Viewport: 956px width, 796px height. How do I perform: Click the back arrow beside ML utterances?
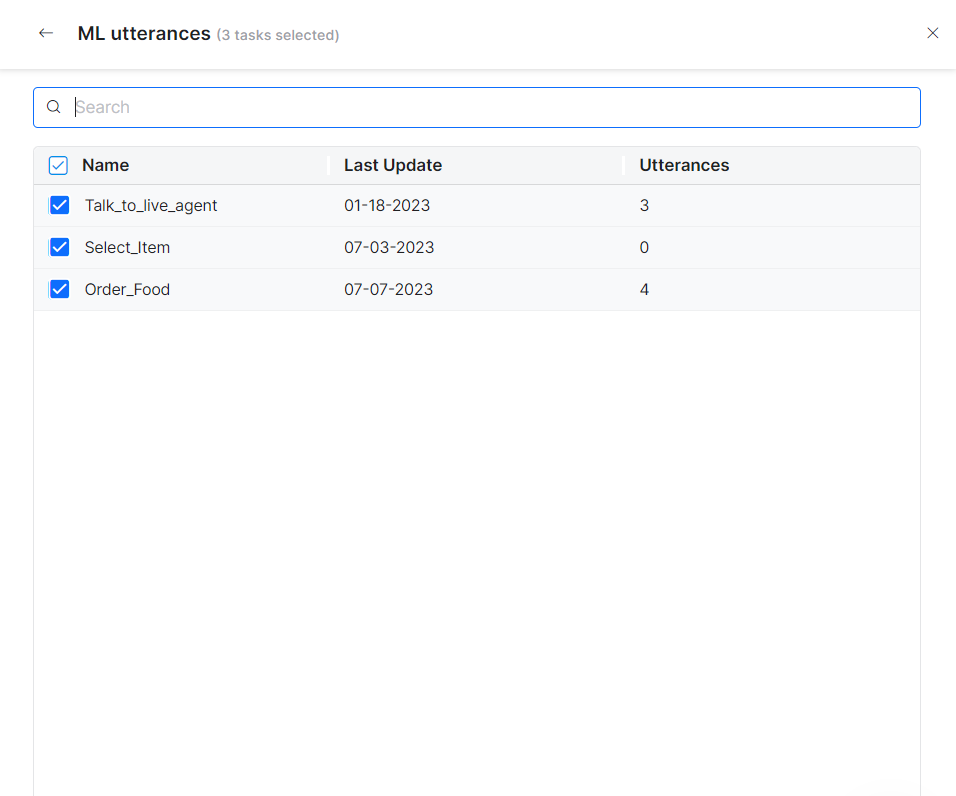coord(46,33)
